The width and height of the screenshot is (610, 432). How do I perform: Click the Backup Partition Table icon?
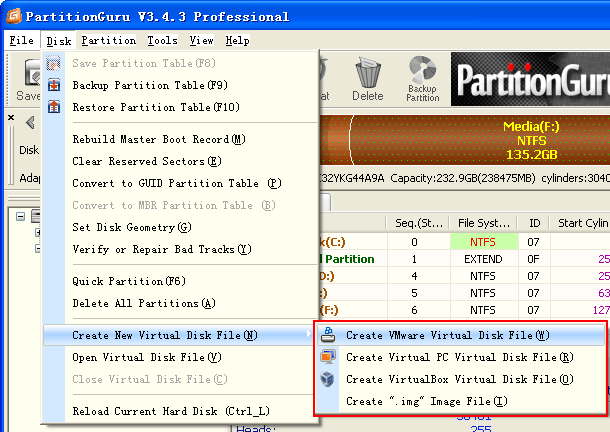54,85
